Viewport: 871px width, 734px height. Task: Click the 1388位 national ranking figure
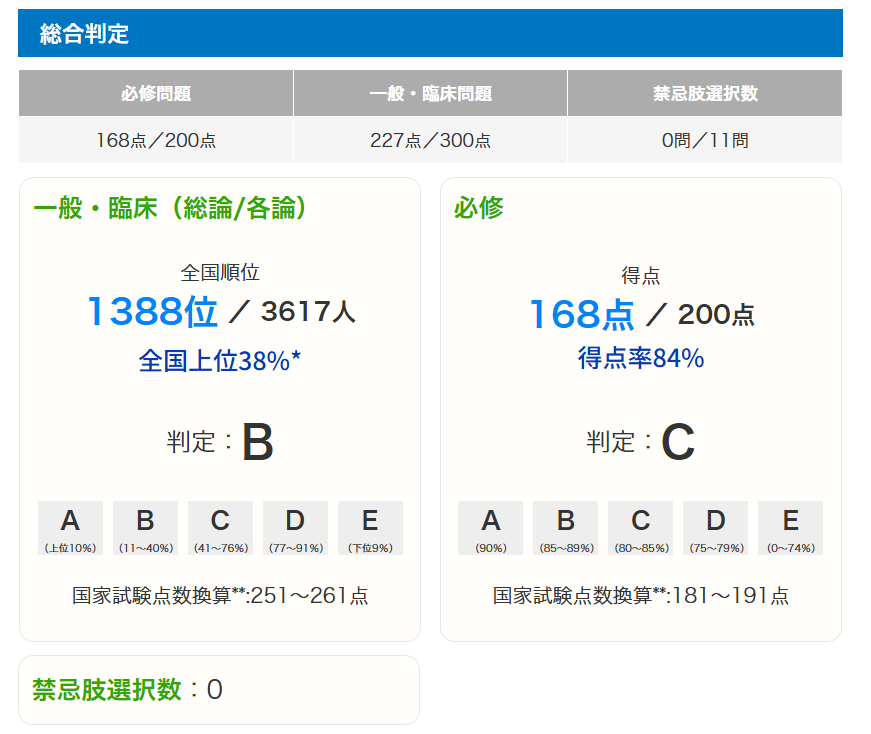click(x=152, y=312)
